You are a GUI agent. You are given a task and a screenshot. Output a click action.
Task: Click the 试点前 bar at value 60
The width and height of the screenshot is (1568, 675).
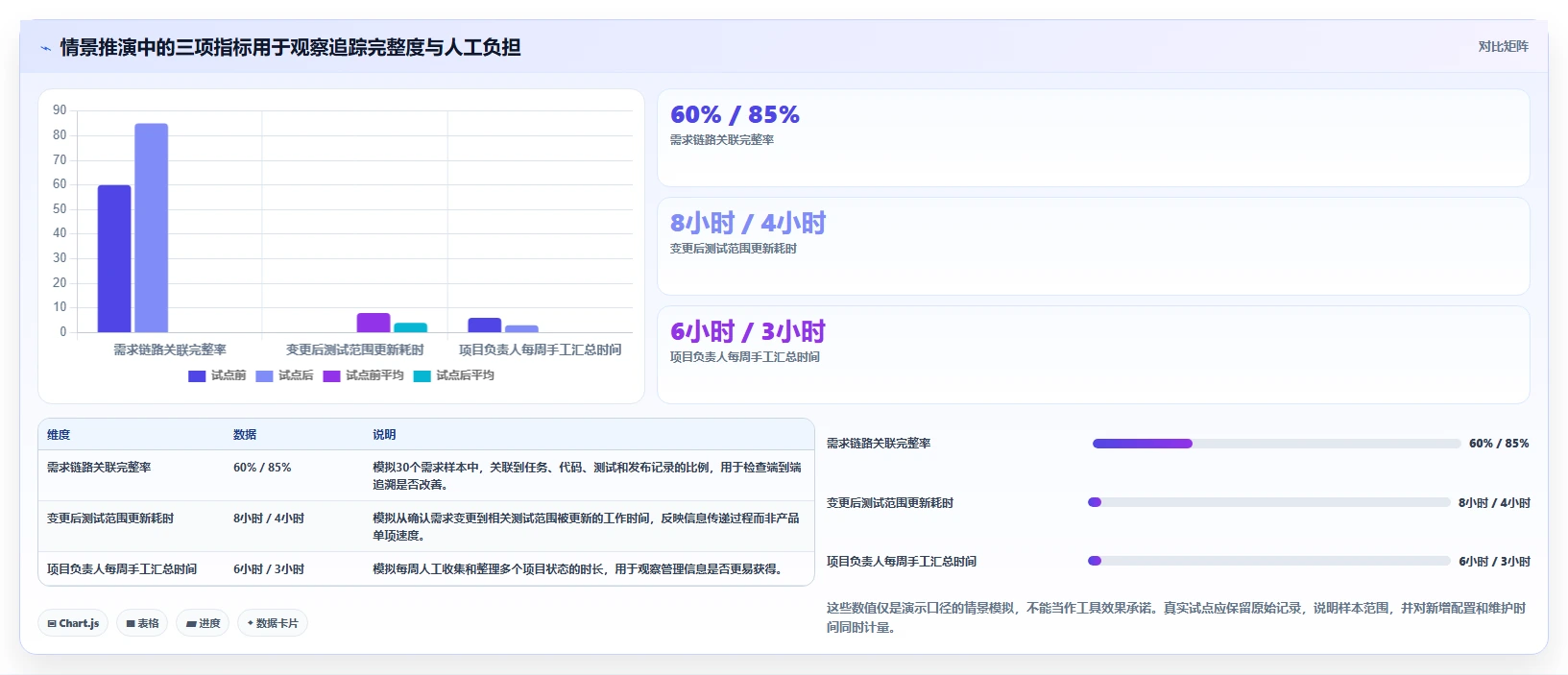tap(114, 259)
